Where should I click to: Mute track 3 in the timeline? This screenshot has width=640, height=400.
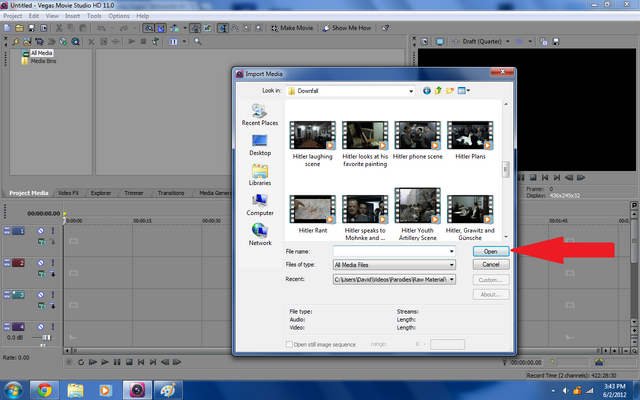click(41, 294)
